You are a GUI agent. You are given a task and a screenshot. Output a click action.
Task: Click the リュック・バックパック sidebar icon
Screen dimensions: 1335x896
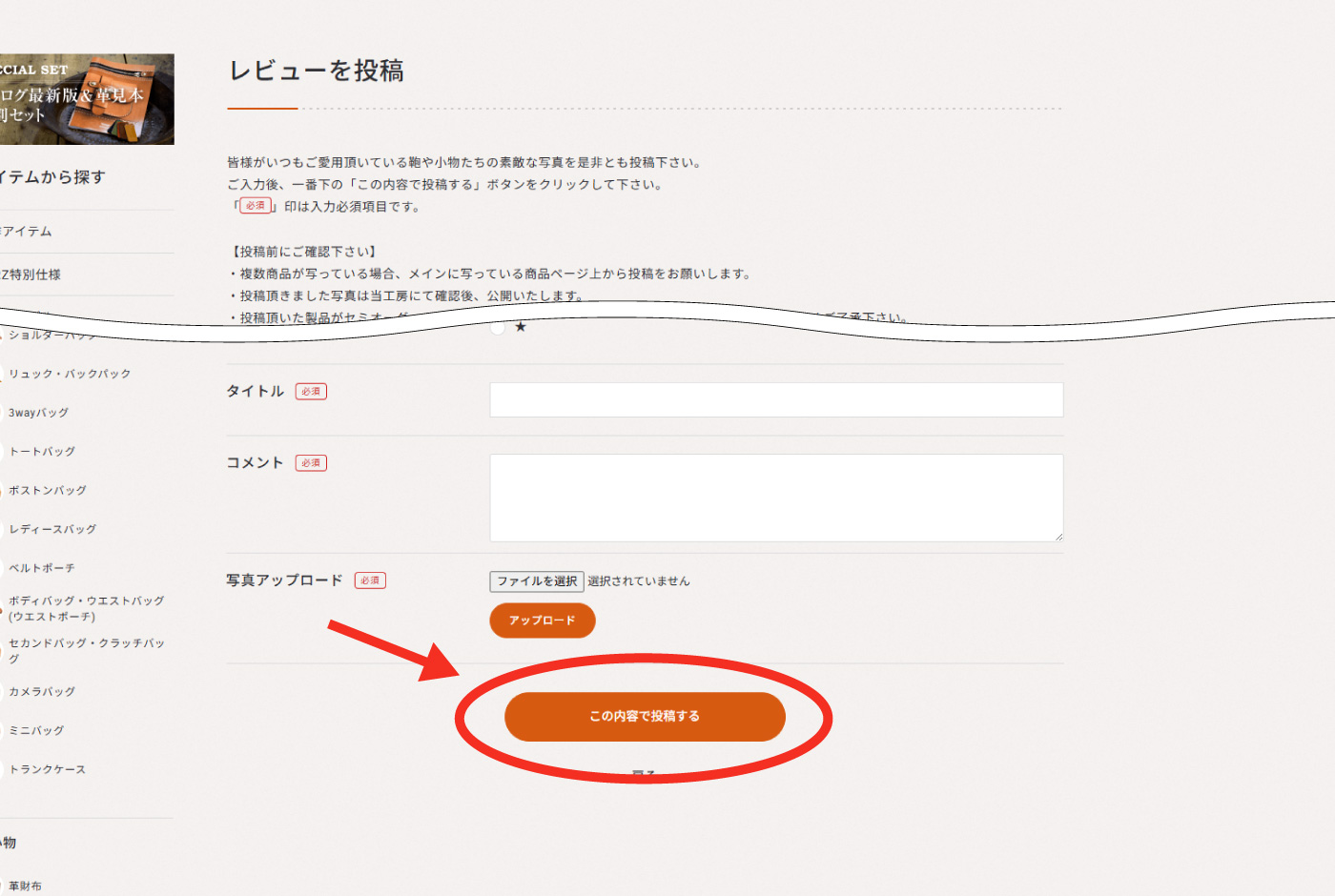(x=3, y=374)
